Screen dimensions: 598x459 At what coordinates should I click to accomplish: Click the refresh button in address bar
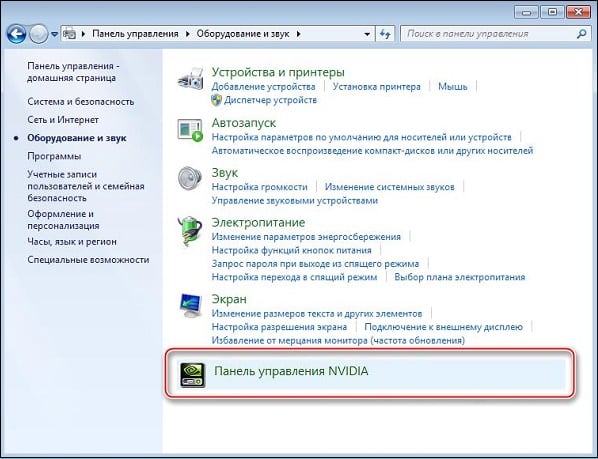point(385,34)
